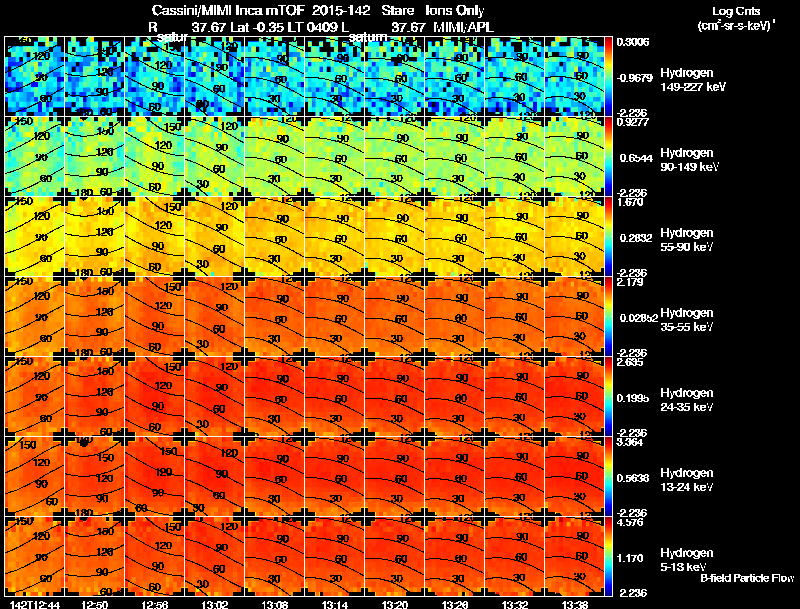Click the Log Cnts units heading
This screenshot has height=609, width=800.
point(736,18)
